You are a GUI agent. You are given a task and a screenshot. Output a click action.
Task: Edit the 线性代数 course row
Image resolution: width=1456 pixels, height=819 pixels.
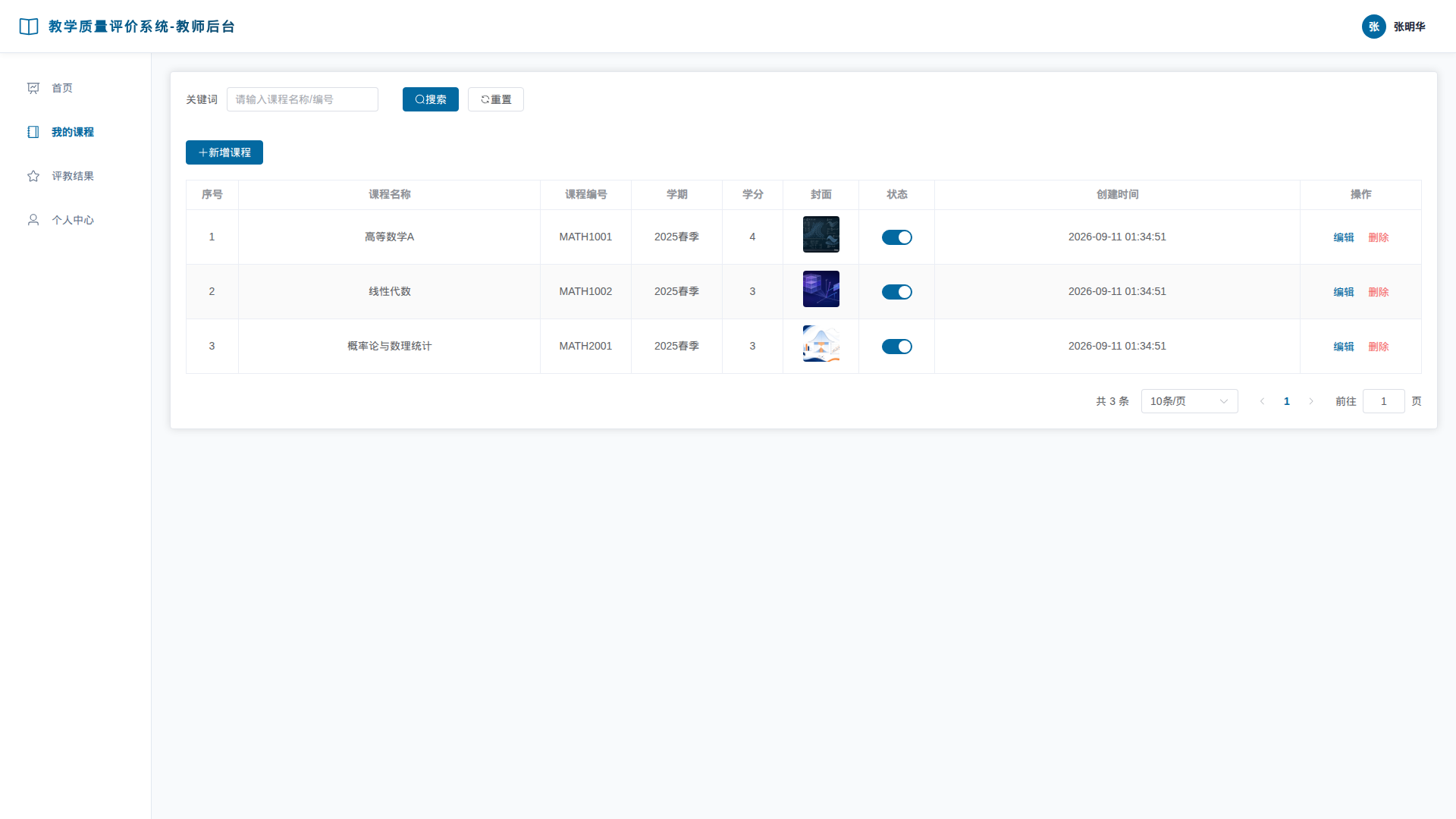click(x=1344, y=292)
